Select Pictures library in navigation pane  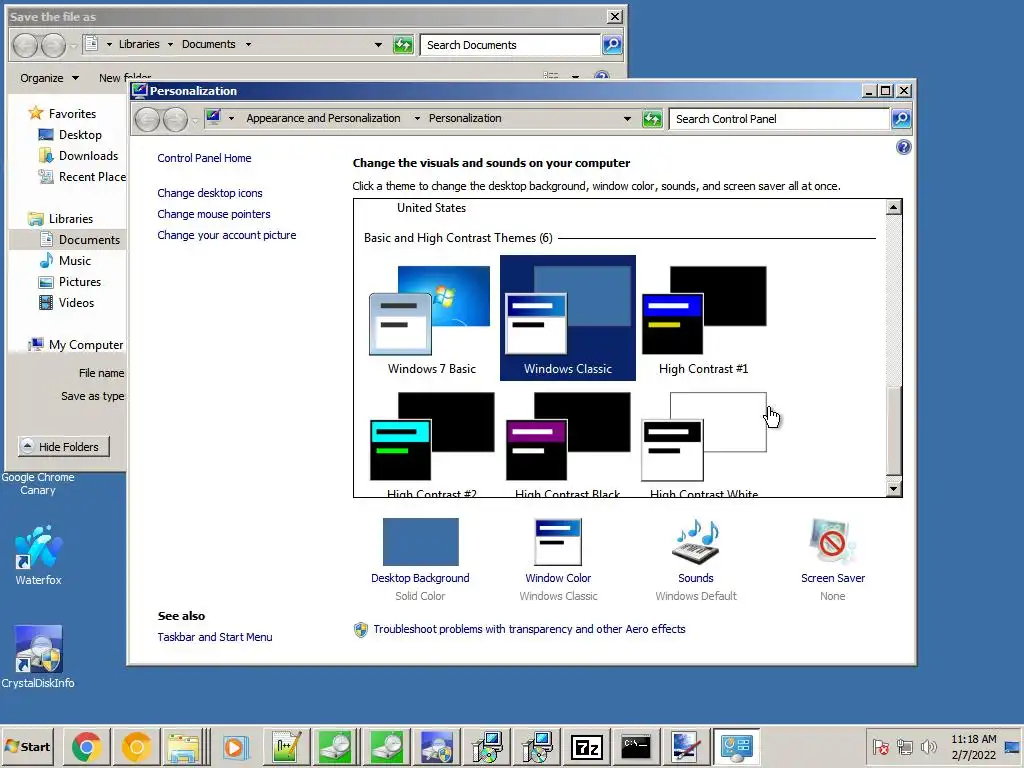click(80, 281)
